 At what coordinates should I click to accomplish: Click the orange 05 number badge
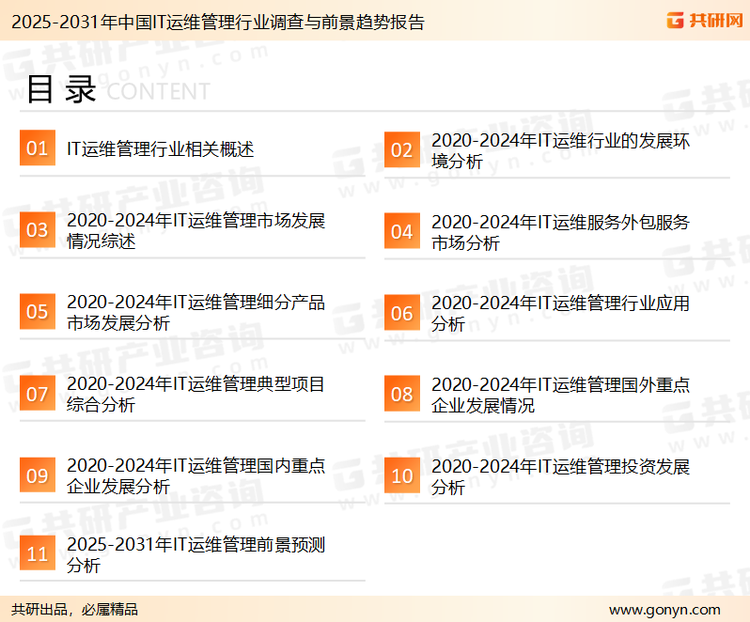point(37,311)
